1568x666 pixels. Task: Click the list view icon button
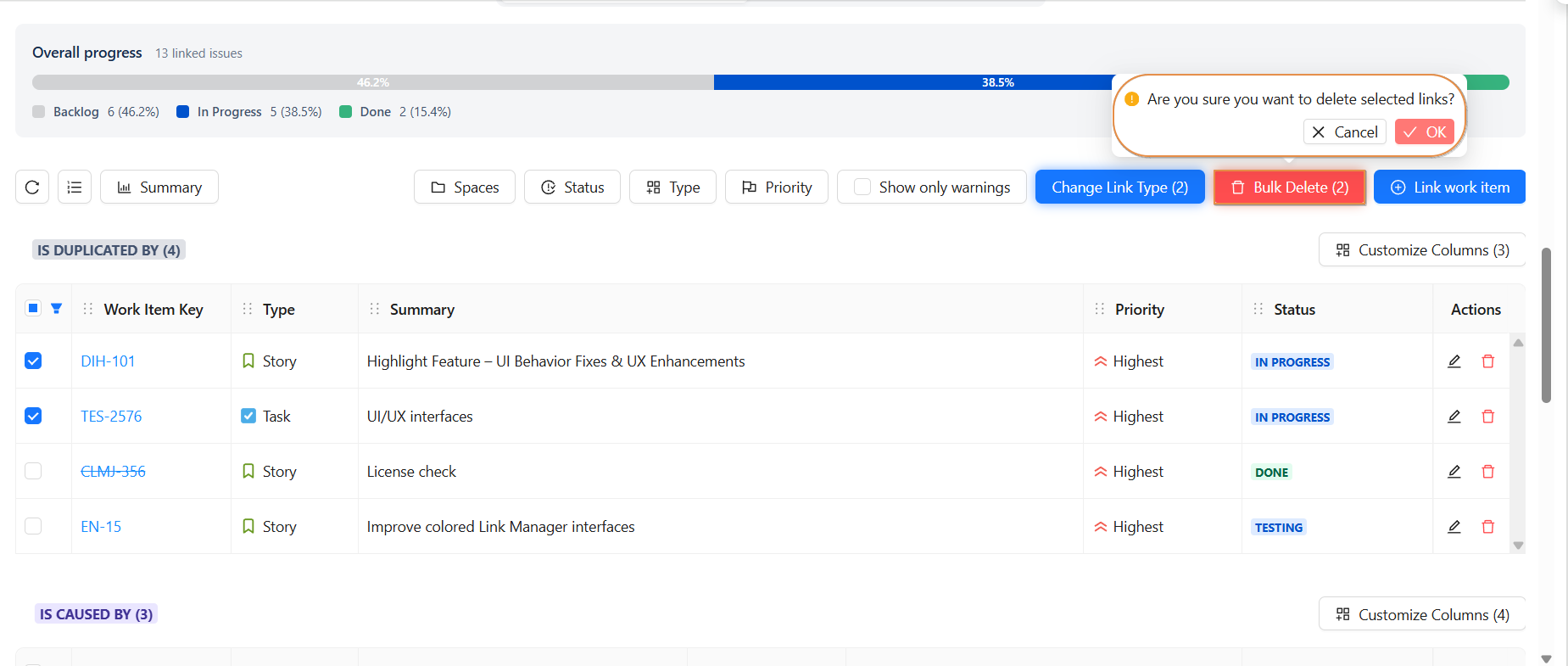pos(75,187)
